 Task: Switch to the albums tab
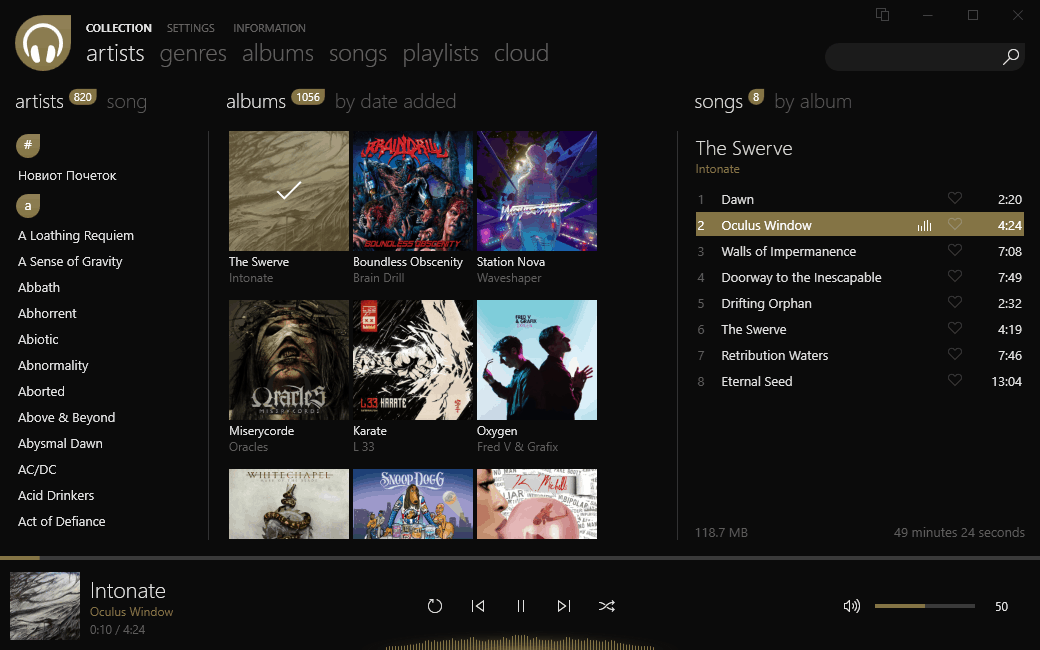click(x=278, y=53)
